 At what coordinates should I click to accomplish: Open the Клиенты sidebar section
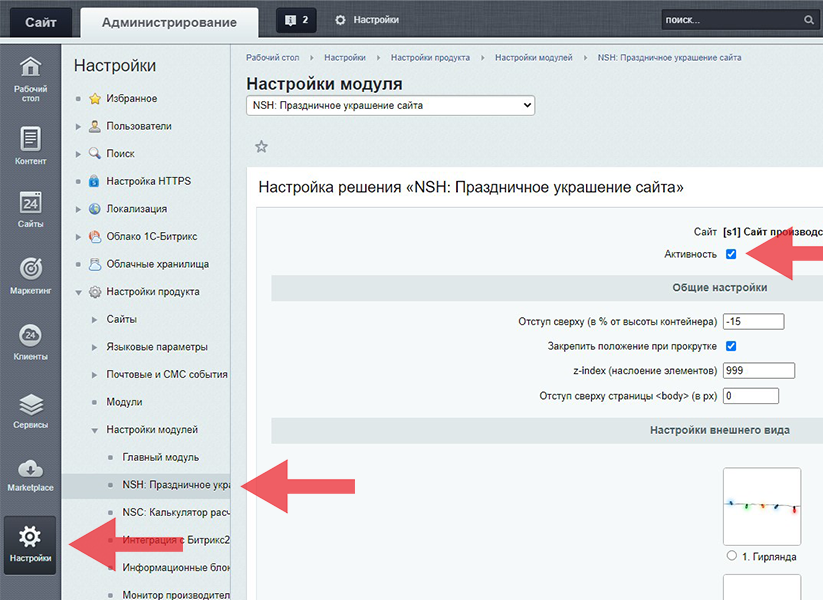[x=30, y=343]
